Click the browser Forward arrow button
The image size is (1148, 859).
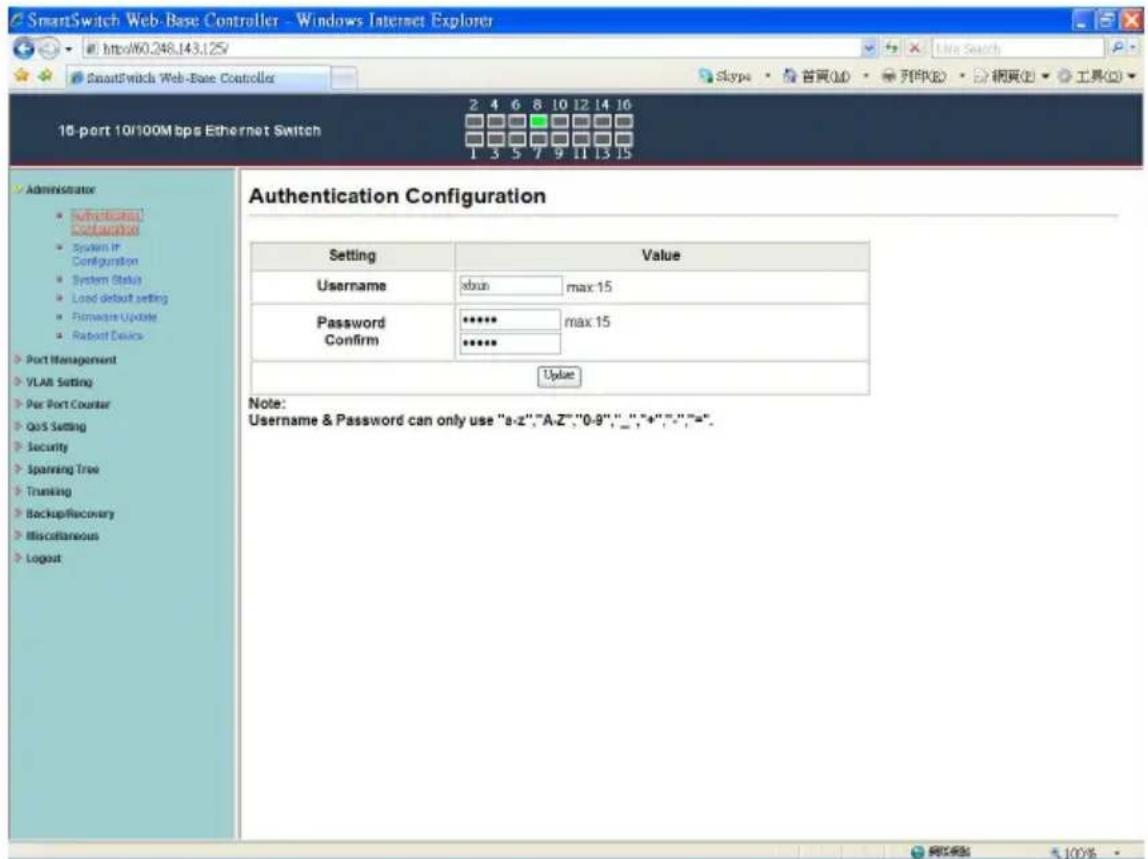(x=48, y=49)
